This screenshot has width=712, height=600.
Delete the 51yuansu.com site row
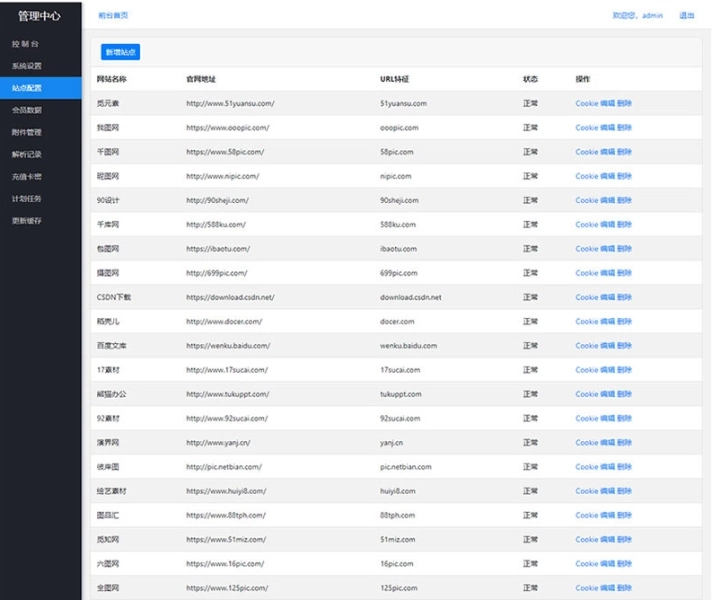[624, 104]
